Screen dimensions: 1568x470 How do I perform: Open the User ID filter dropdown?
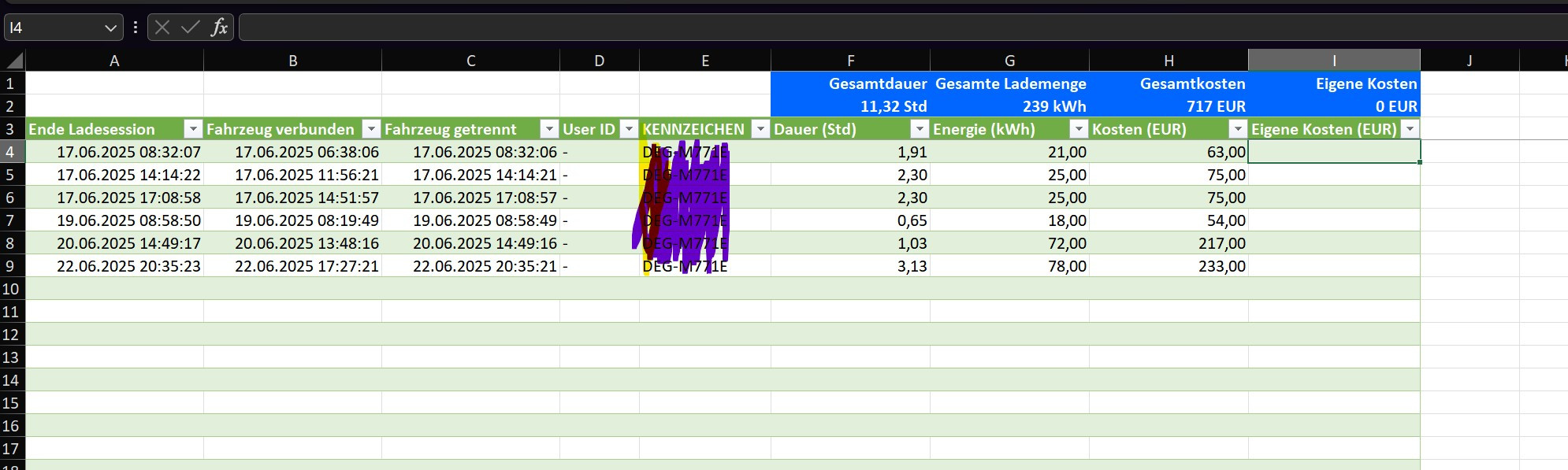pos(629,129)
